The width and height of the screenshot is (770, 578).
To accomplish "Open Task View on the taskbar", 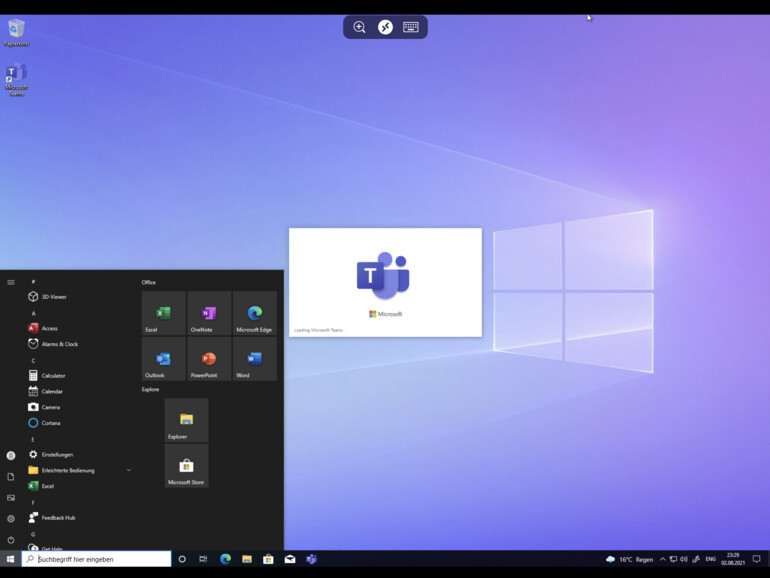I will 203,559.
